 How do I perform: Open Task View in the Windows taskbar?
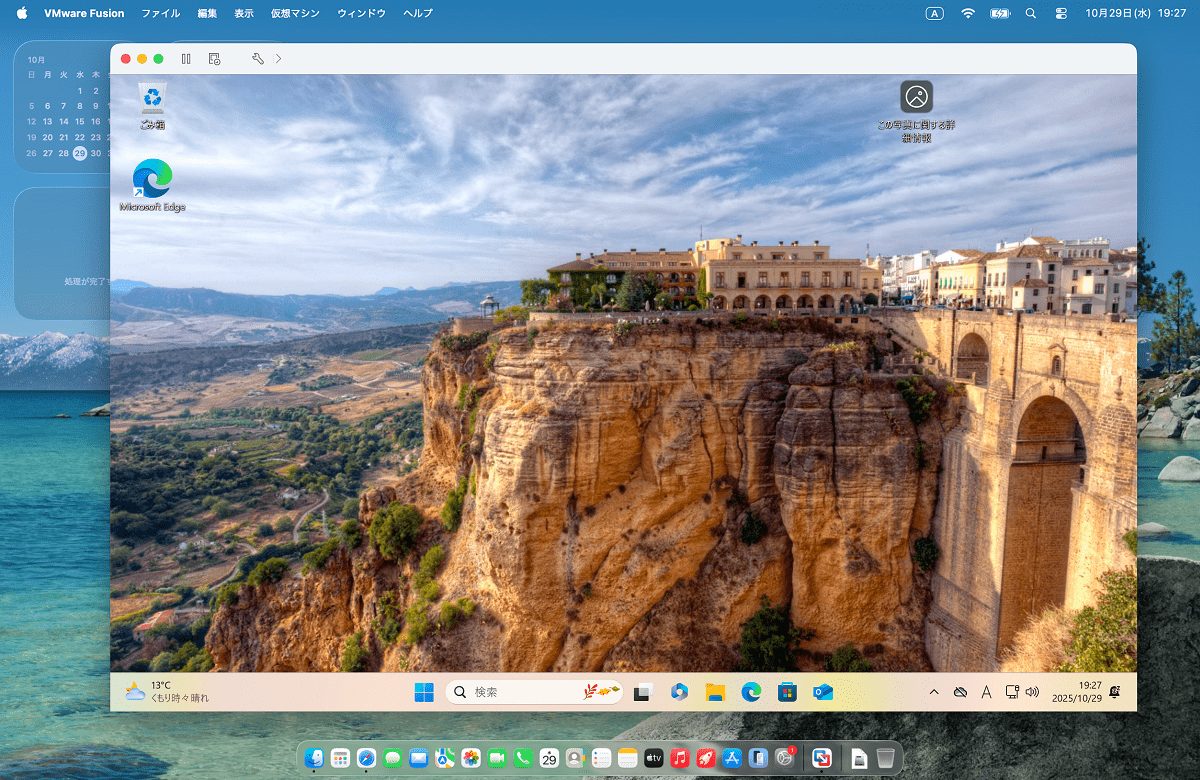click(x=644, y=692)
